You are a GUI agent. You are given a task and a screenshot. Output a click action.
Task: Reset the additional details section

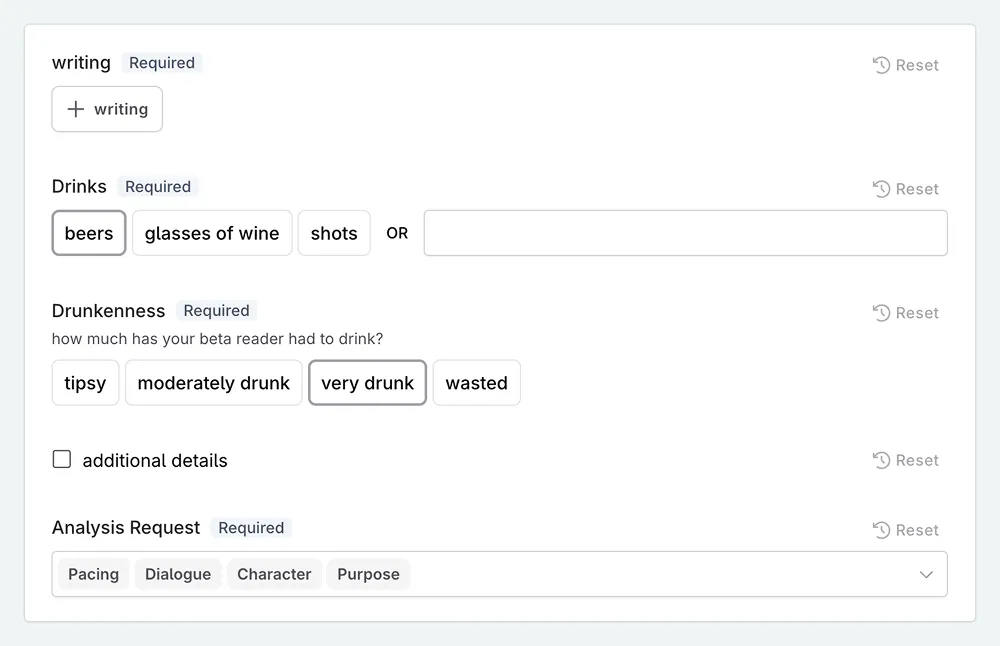905,460
